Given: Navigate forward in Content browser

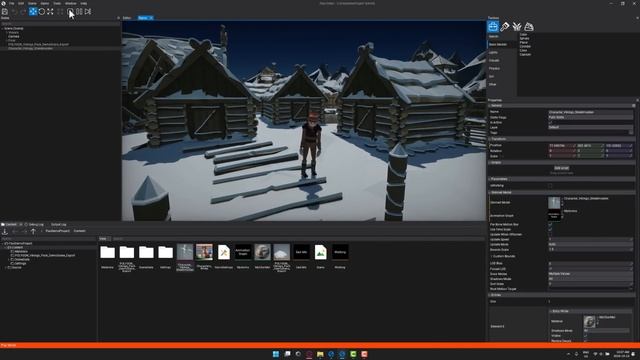Looking at the screenshot, I should [24, 231].
